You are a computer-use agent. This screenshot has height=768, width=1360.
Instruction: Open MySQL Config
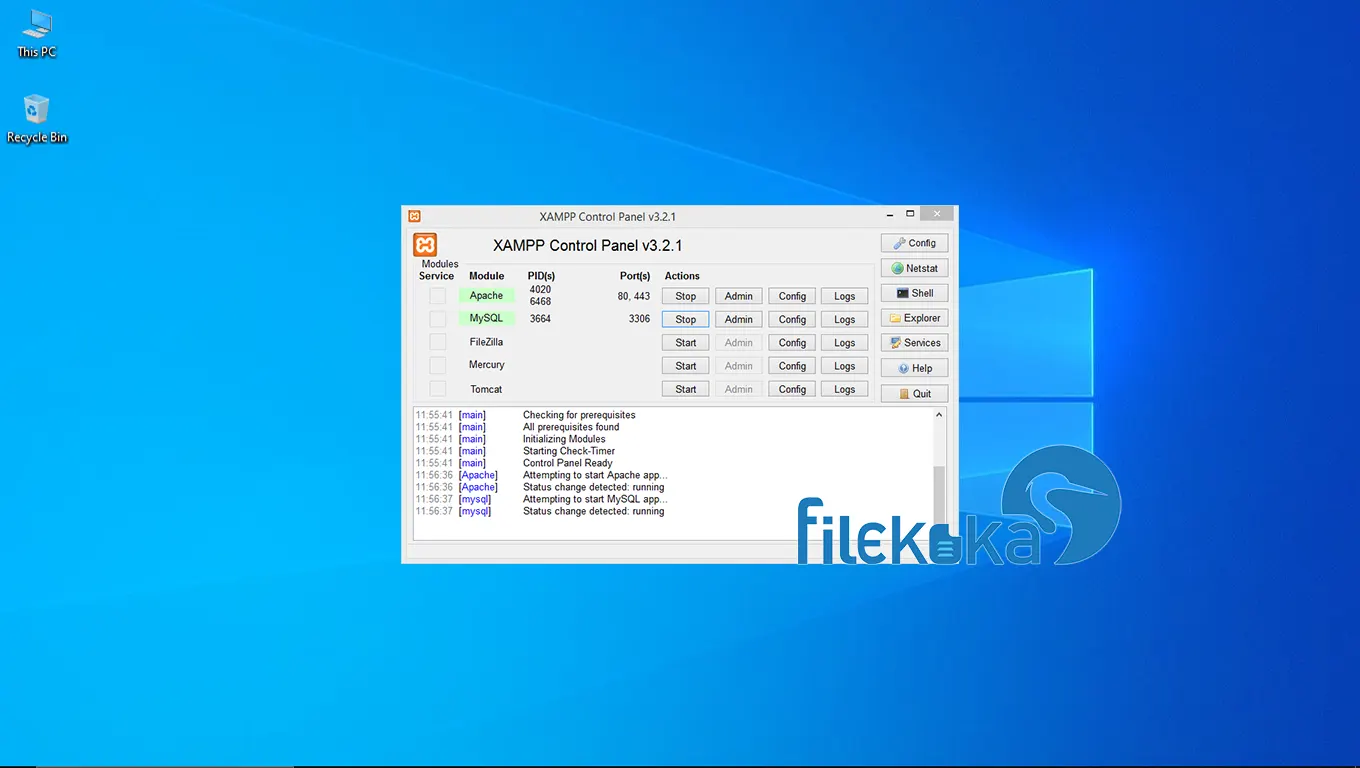[x=792, y=319]
